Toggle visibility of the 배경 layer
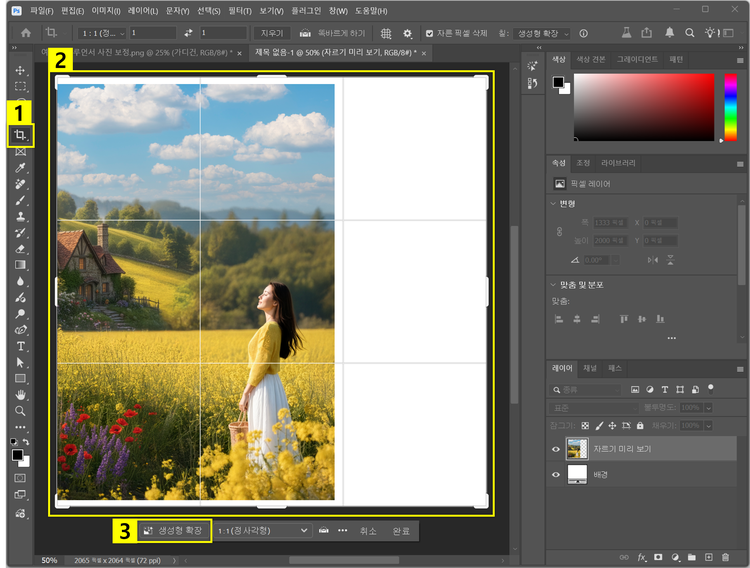 click(557, 475)
